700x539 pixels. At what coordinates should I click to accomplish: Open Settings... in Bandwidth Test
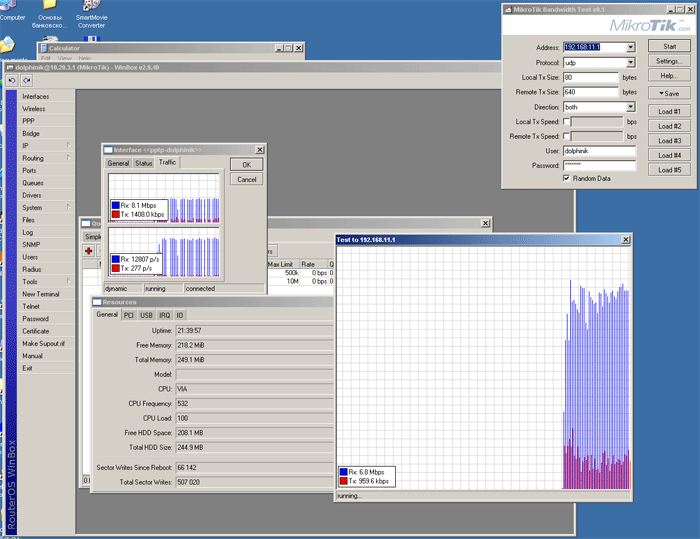click(x=669, y=61)
